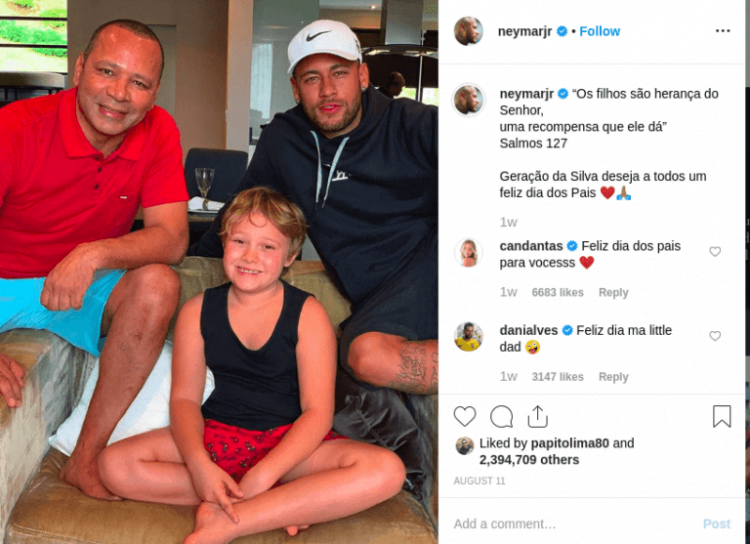Image resolution: width=750 pixels, height=544 pixels.
Task: View the 3147 likes on danialves's comment
Action: [x=557, y=377]
